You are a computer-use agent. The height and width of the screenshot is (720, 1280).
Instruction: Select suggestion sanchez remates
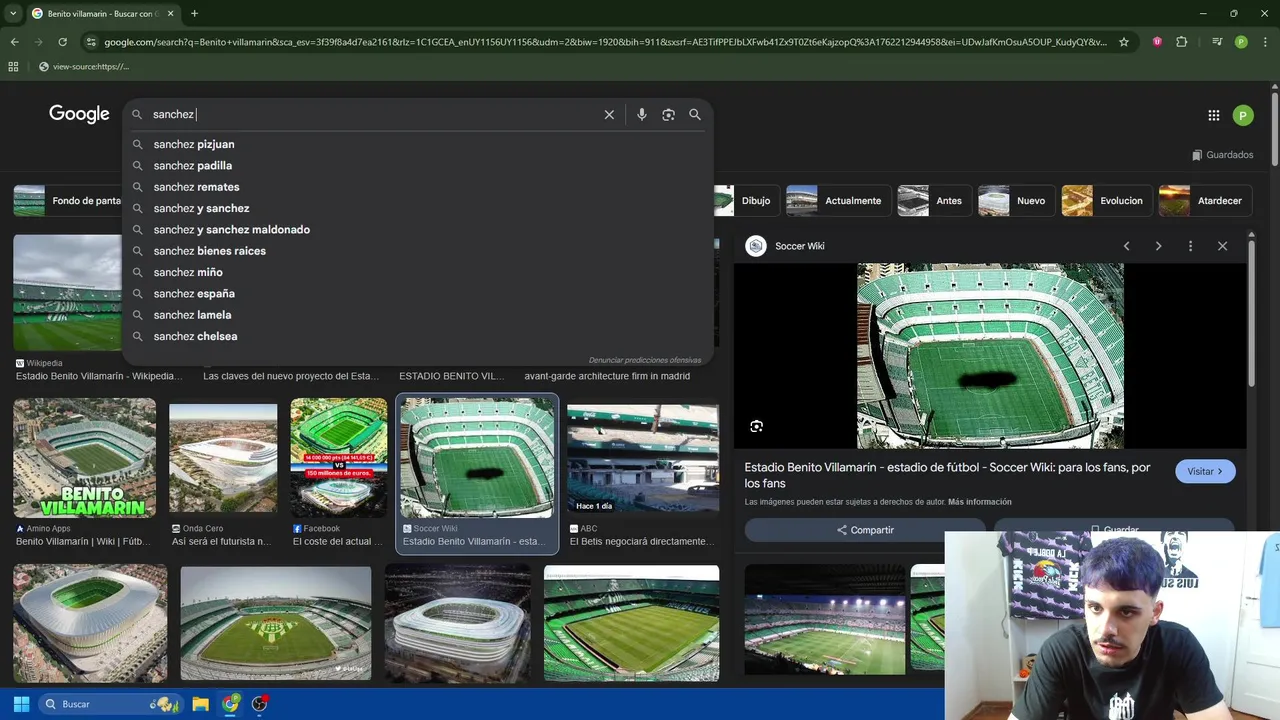pyautogui.click(x=418, y=187)
